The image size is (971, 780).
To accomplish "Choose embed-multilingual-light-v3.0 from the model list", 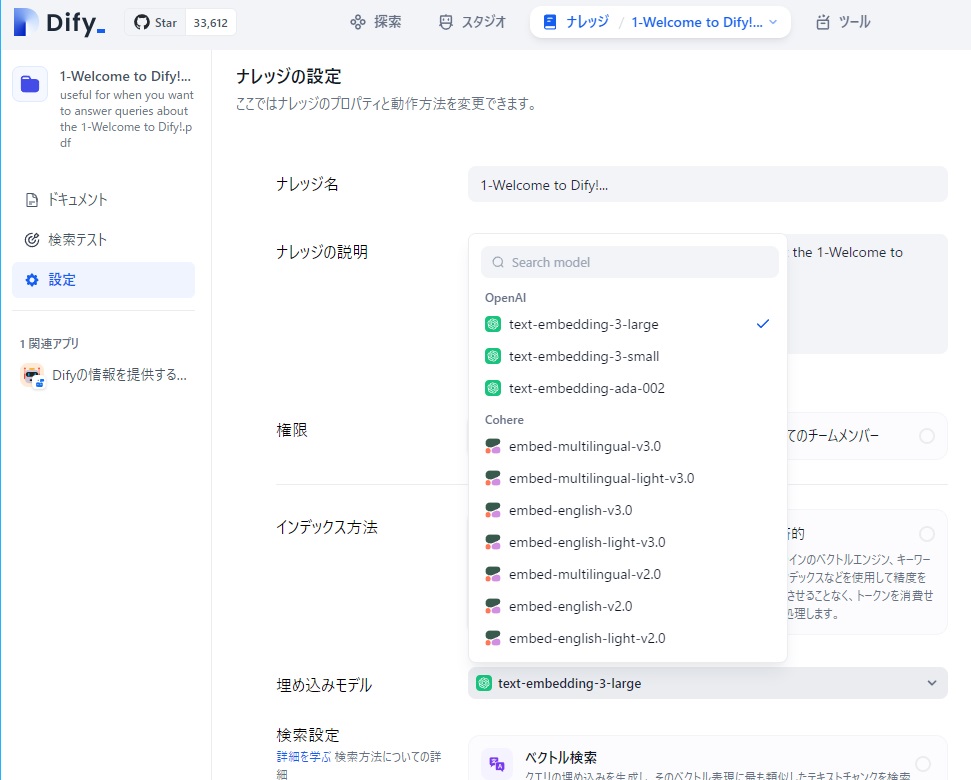I will [628, 479].
